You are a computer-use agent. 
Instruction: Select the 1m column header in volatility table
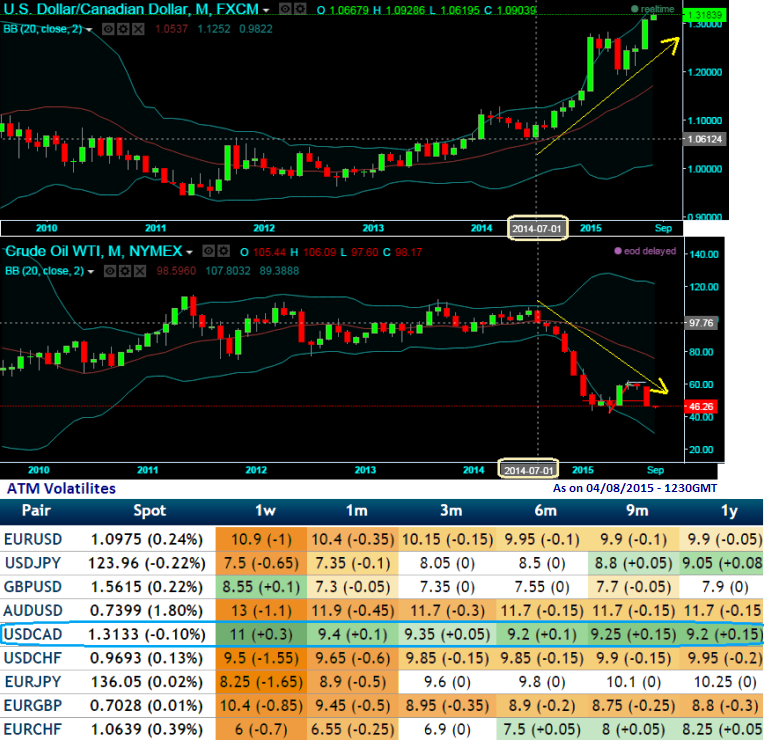(x=354, y=511)
